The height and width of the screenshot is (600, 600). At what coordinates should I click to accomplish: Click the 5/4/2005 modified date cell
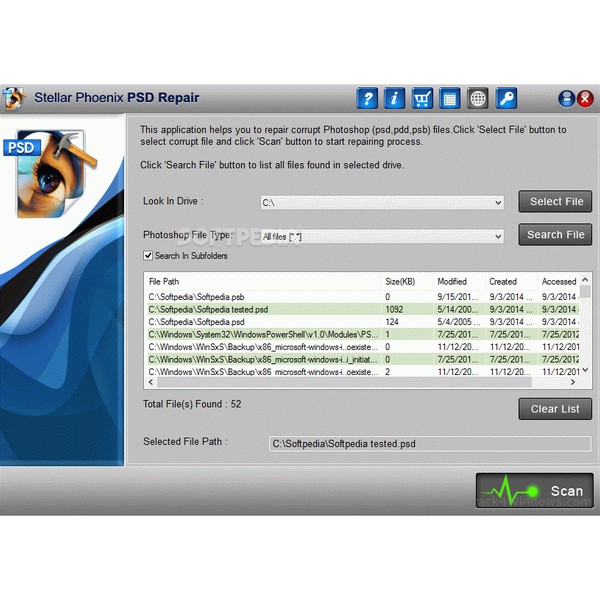[x=459, y=322]
